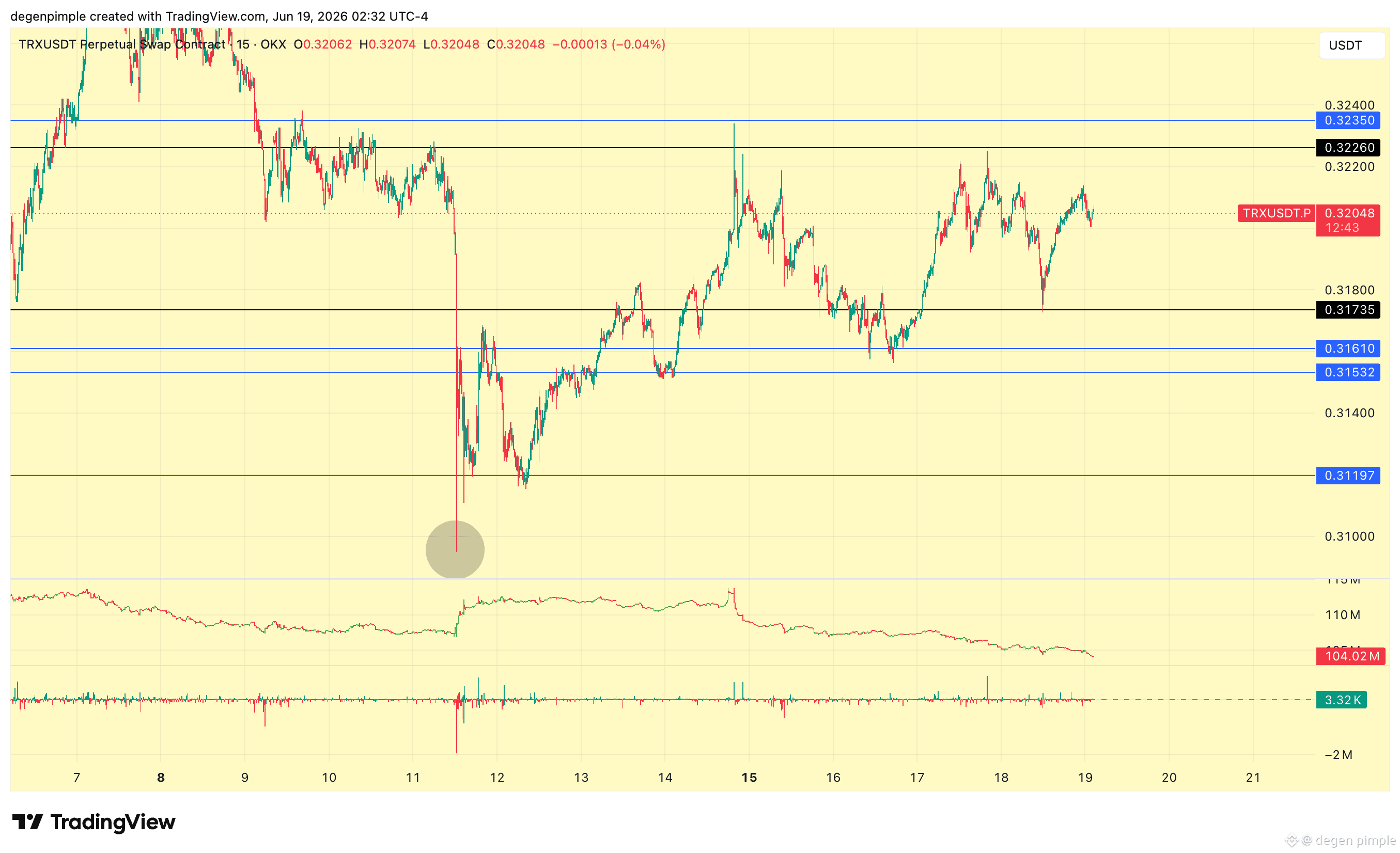
Task: Click date 11 on the time axis
Action: point(413,778)
